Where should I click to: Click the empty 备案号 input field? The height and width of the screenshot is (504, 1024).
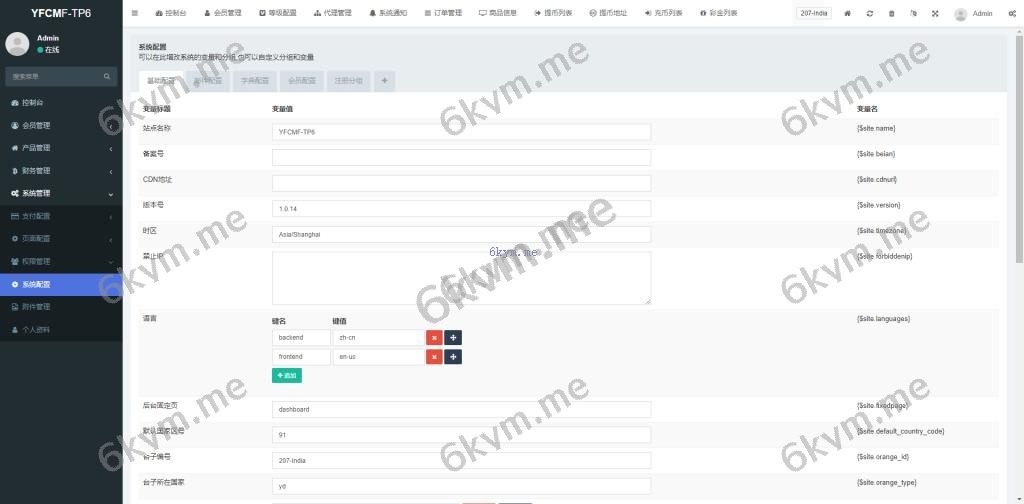click(462, 157)
